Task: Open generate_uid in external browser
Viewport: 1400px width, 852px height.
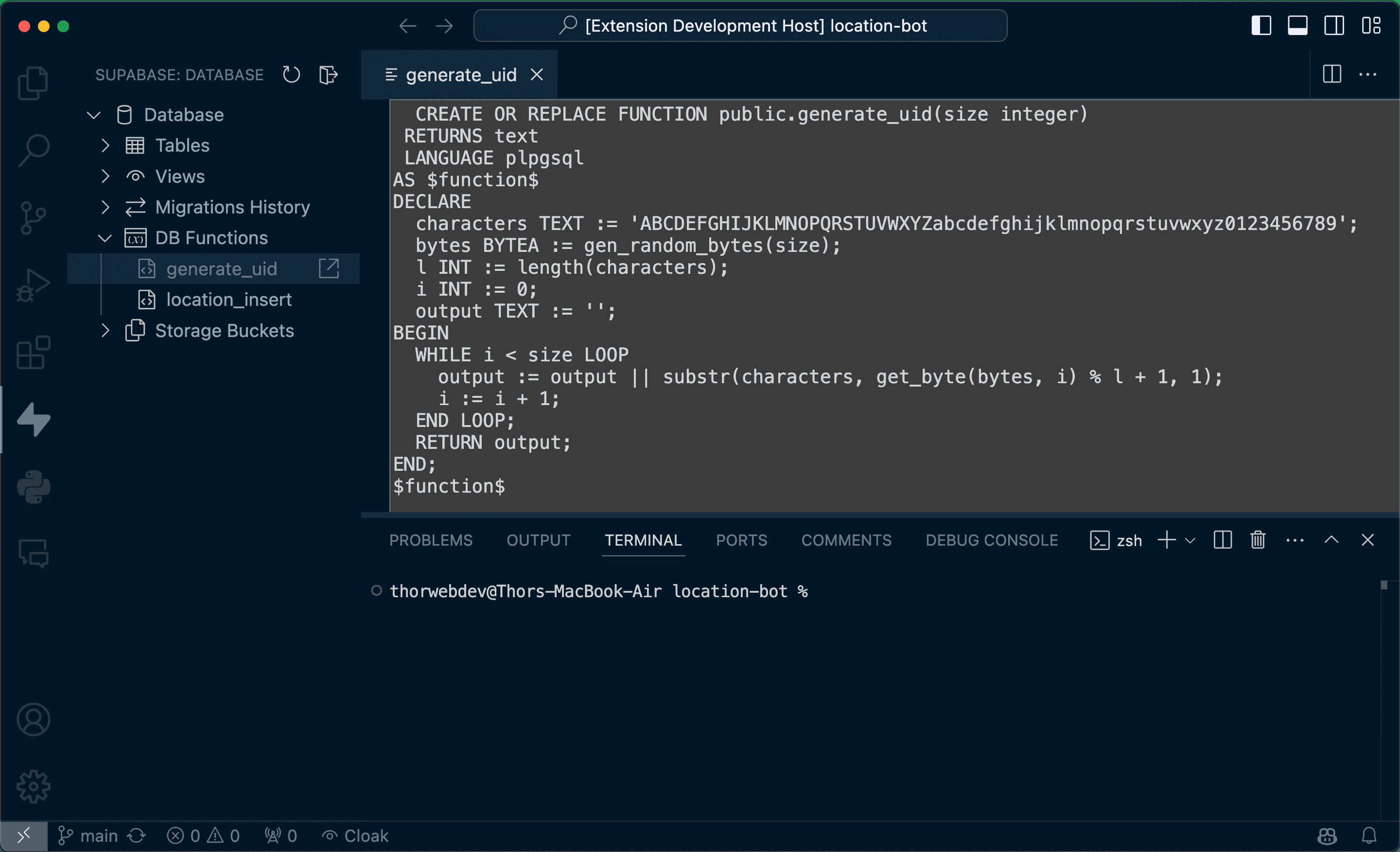Action: 330,267
